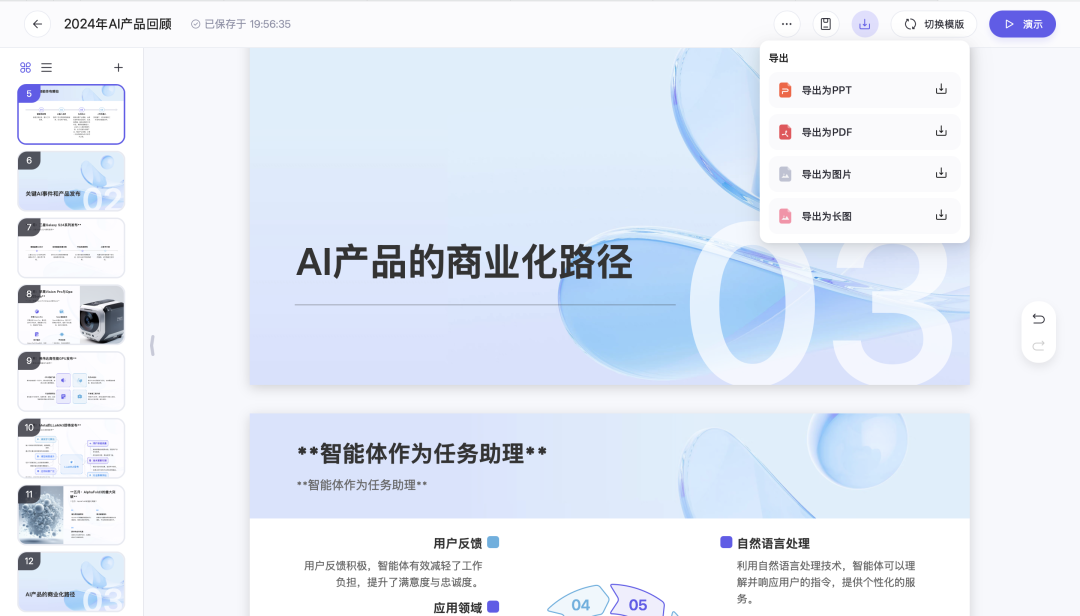This screenshot has width=1080, height=616.
Task: Click the undo icon on the right
Action: [x=1038, y=318]
